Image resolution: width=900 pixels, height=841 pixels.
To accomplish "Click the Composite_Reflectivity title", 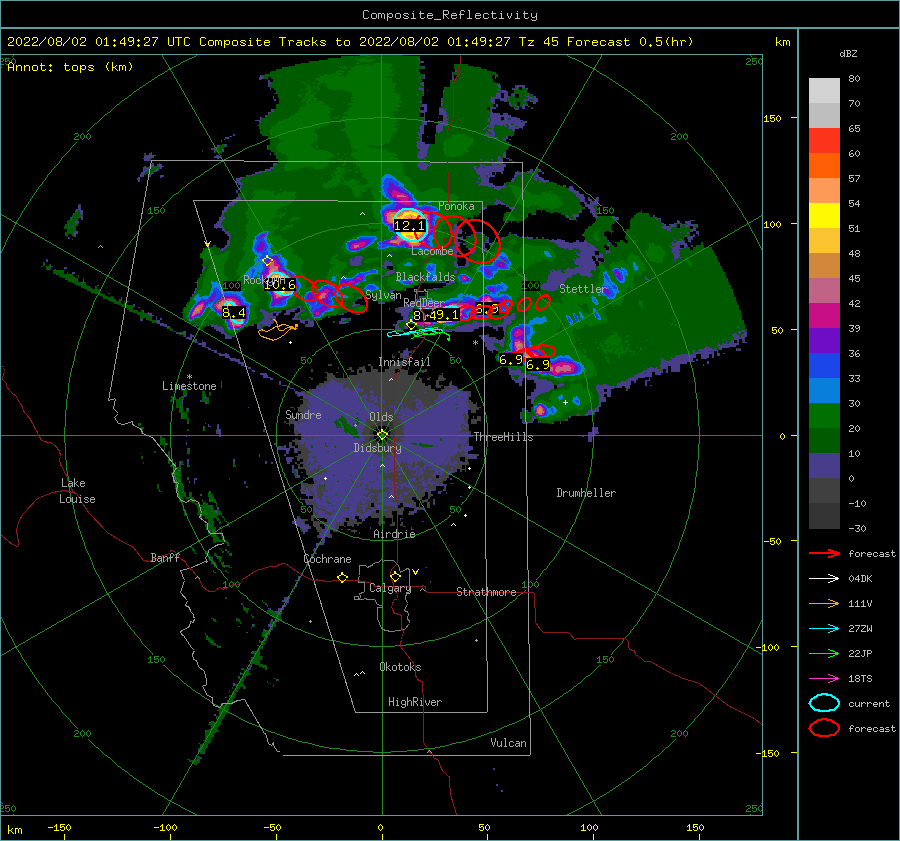I will 449,15.
